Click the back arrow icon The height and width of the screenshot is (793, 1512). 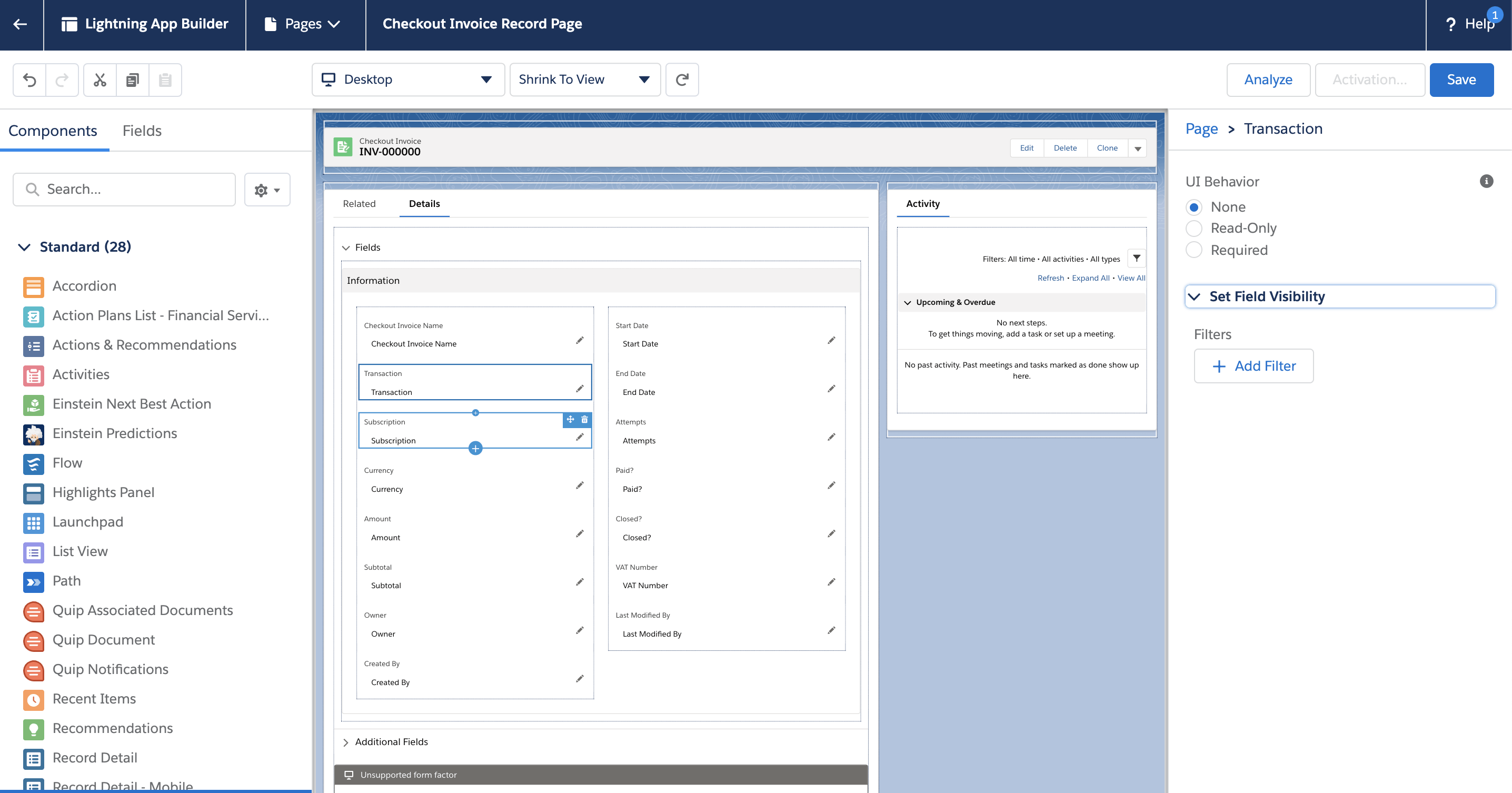tap(21, 24)
